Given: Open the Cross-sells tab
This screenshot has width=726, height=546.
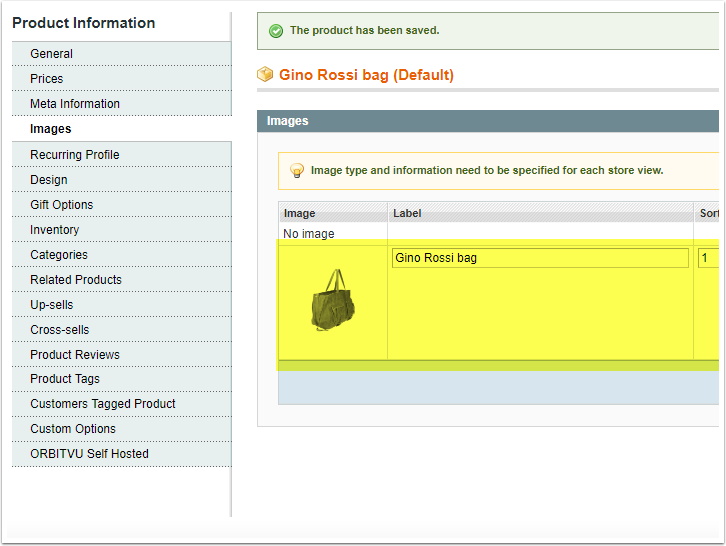Looking at the screenshot, I should 121,330.
